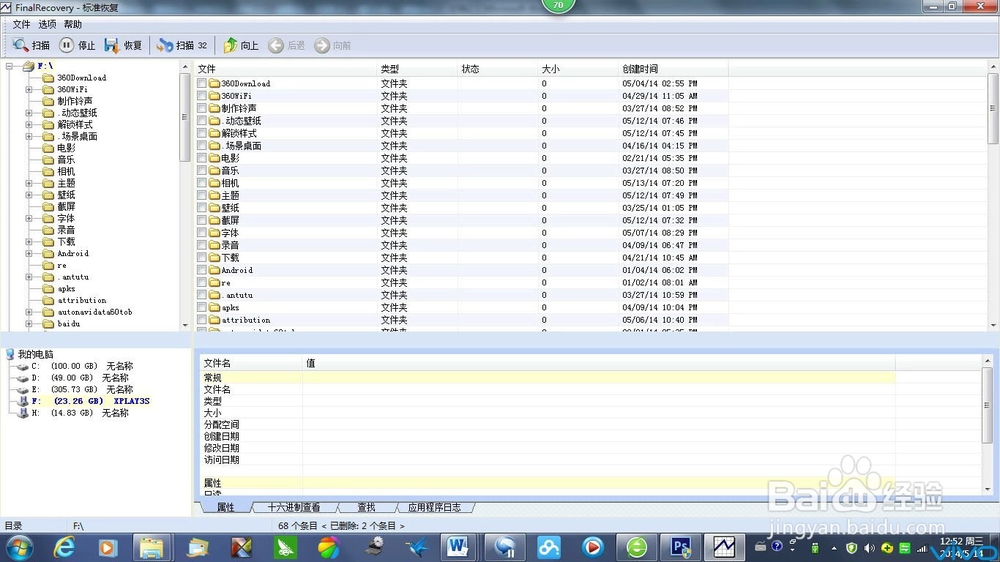Tick the 电影 row checkbox
The width and height of the screenshot is (1000, 562).
pyautogui.click(x=202, y=158)
